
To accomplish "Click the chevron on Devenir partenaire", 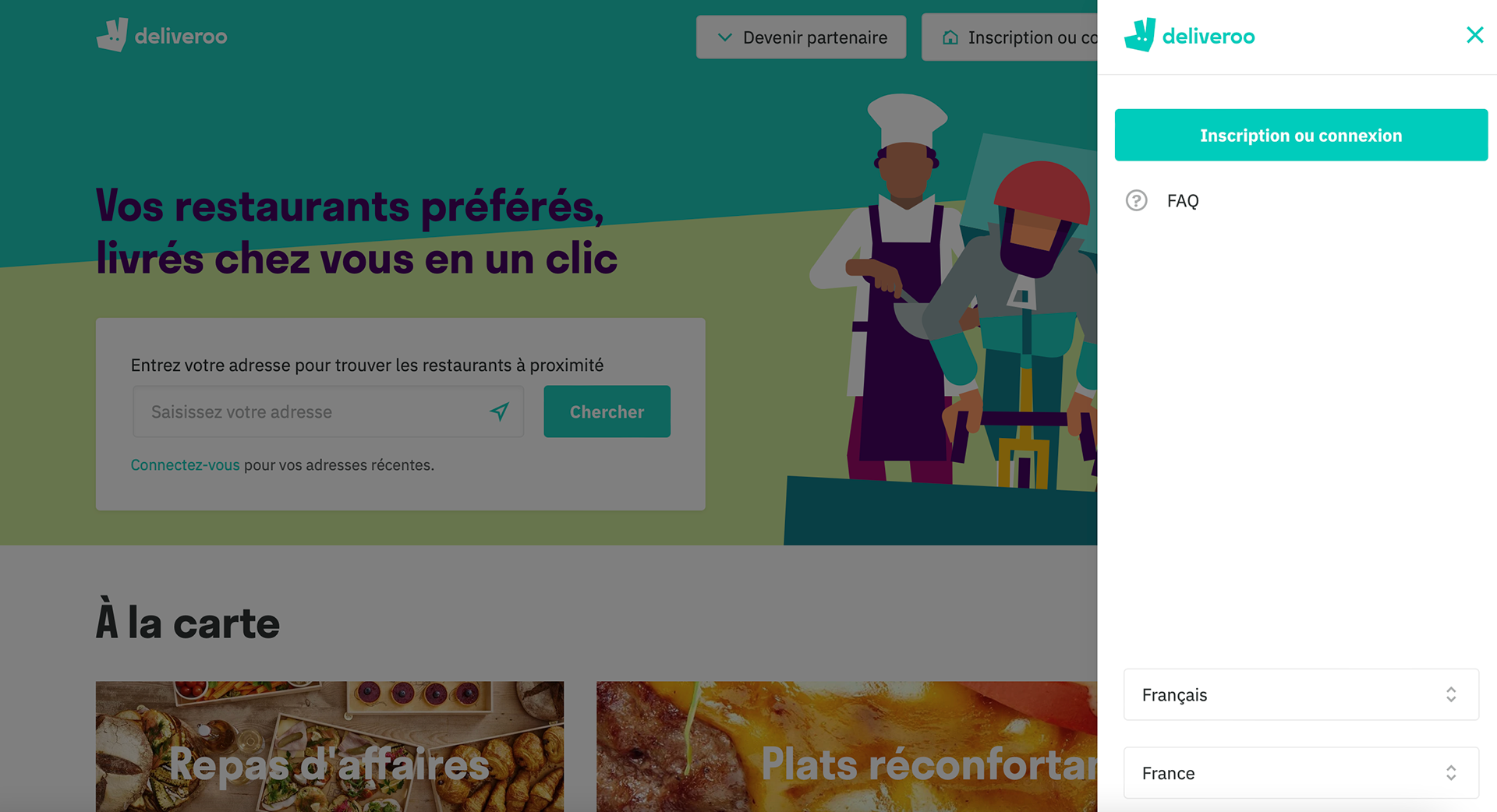I will (724, 37).
